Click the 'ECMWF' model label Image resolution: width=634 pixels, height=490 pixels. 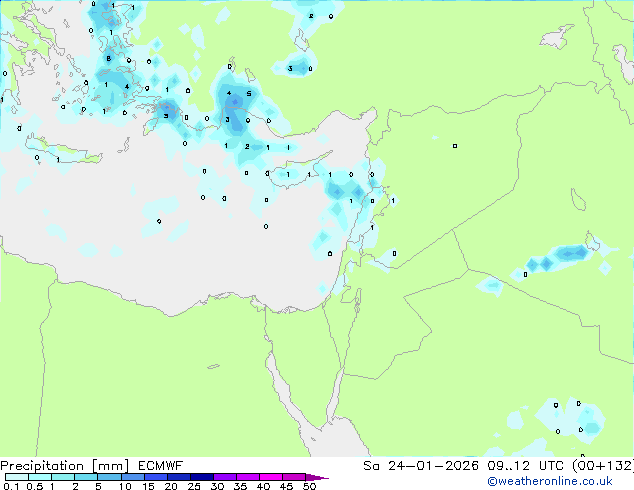tap(161, 466)
